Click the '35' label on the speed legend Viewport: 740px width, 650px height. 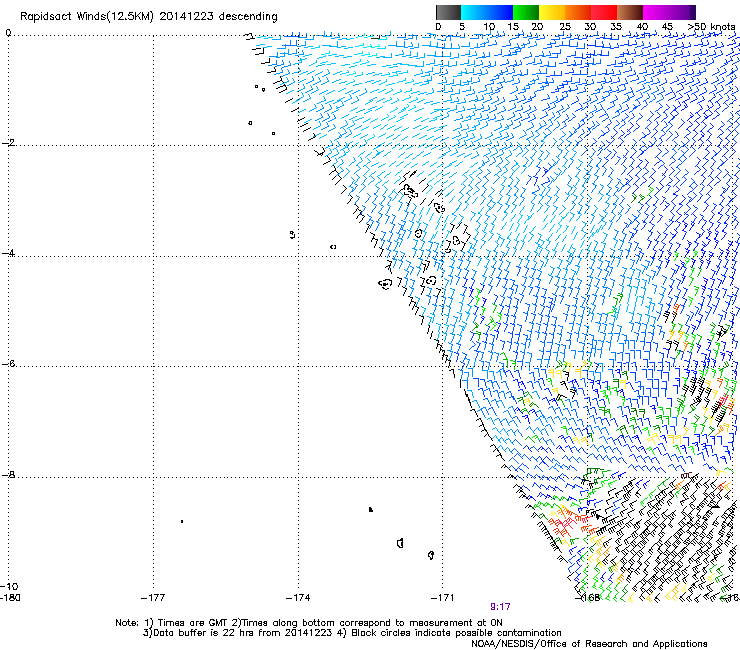(616, 27)
